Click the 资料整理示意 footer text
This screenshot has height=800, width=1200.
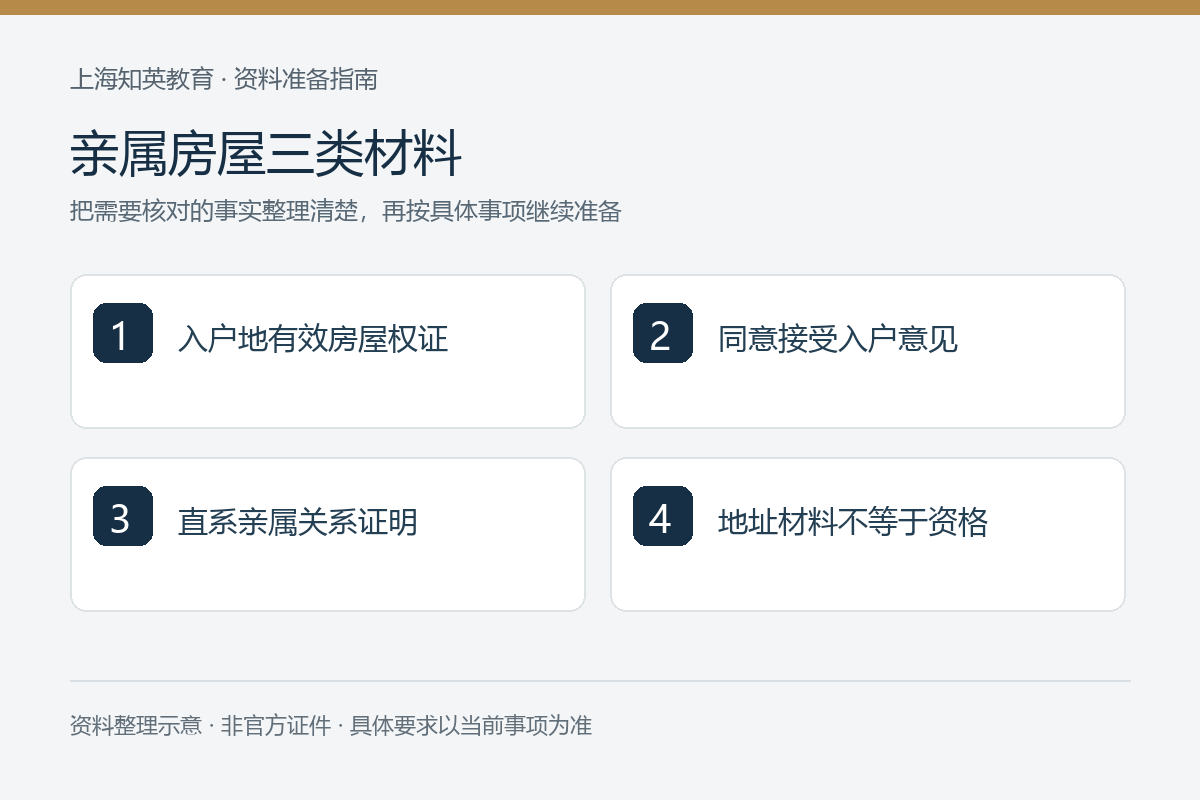click(136, 726)
